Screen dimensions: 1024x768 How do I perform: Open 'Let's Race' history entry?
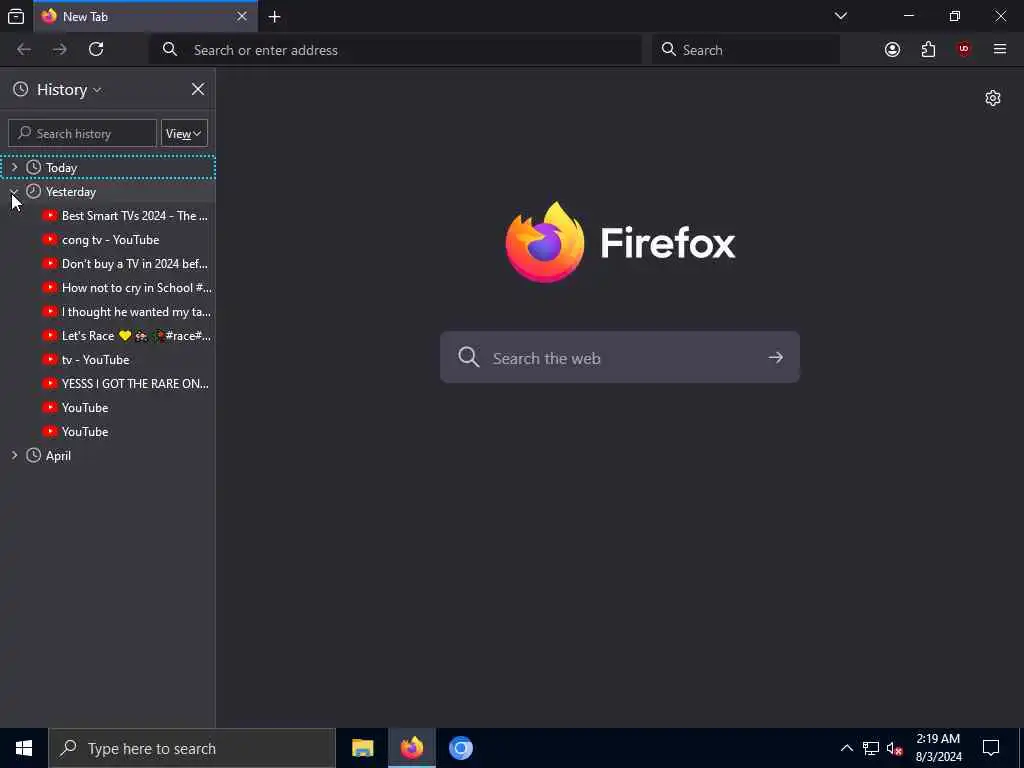tap(127, 336)
